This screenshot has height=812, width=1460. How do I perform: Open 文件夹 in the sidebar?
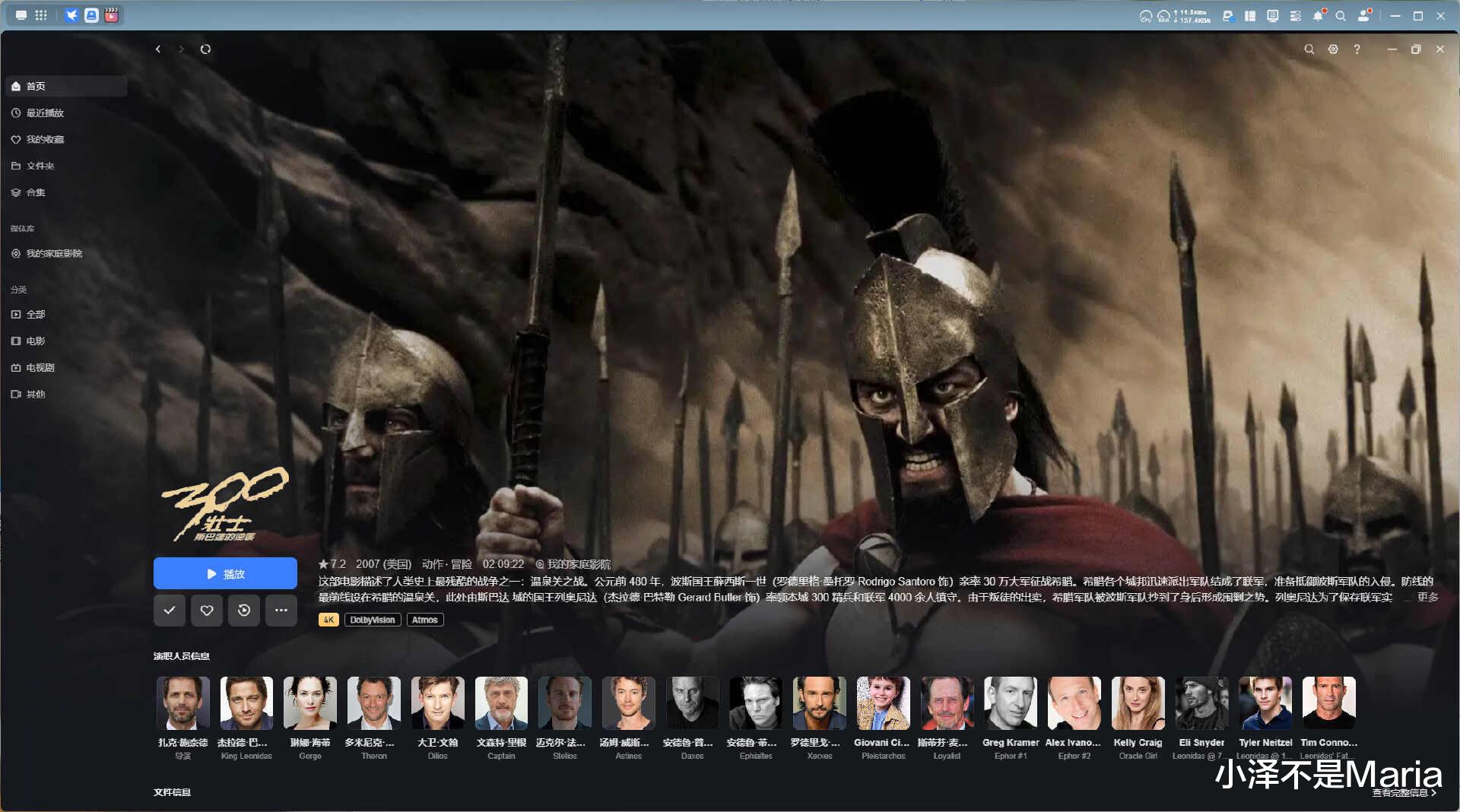66,166
